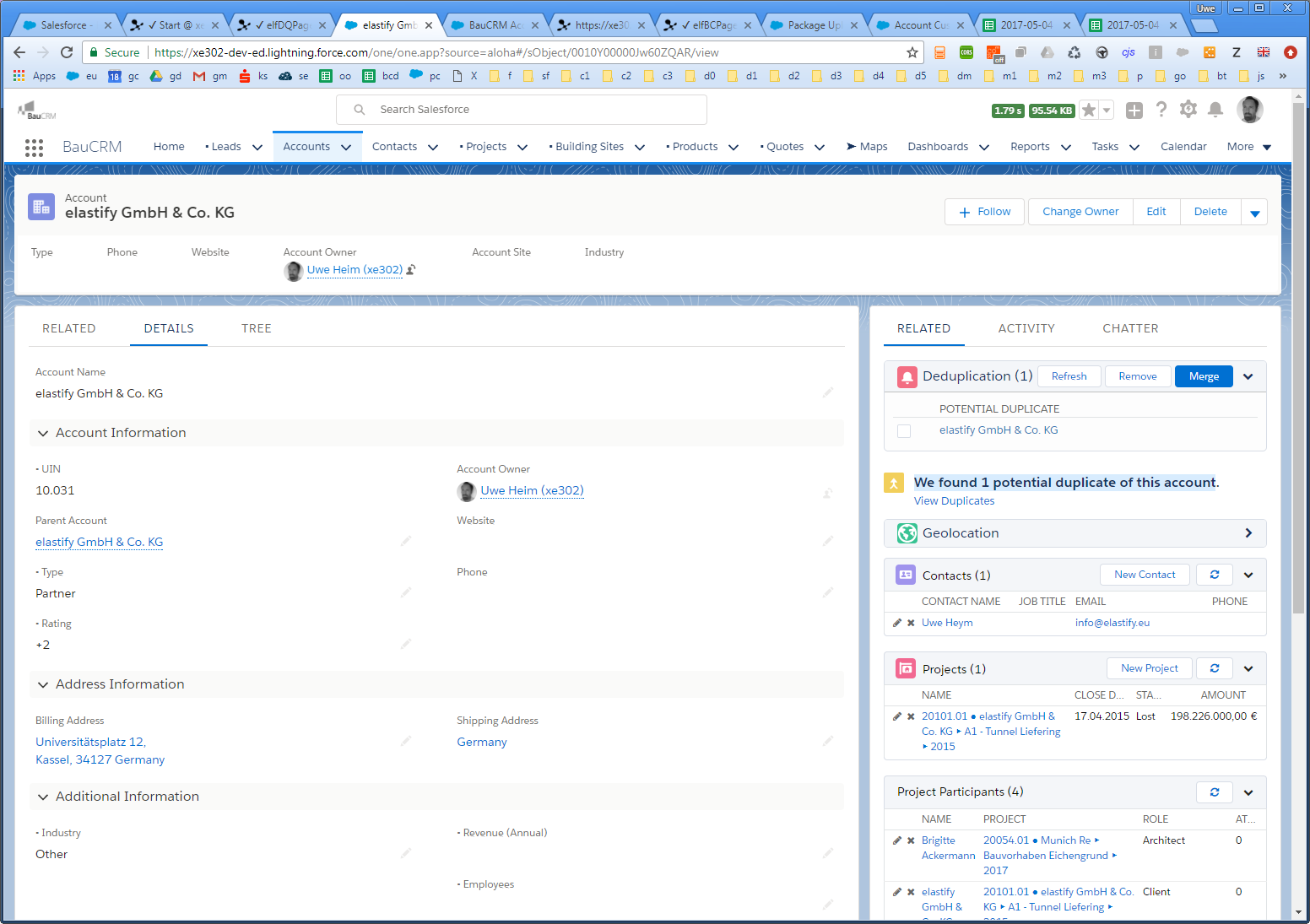Image resolution: width=1310 pixels, height=924 pixels.
Task: Open the Calendar navigation item
Action: 1183,147
